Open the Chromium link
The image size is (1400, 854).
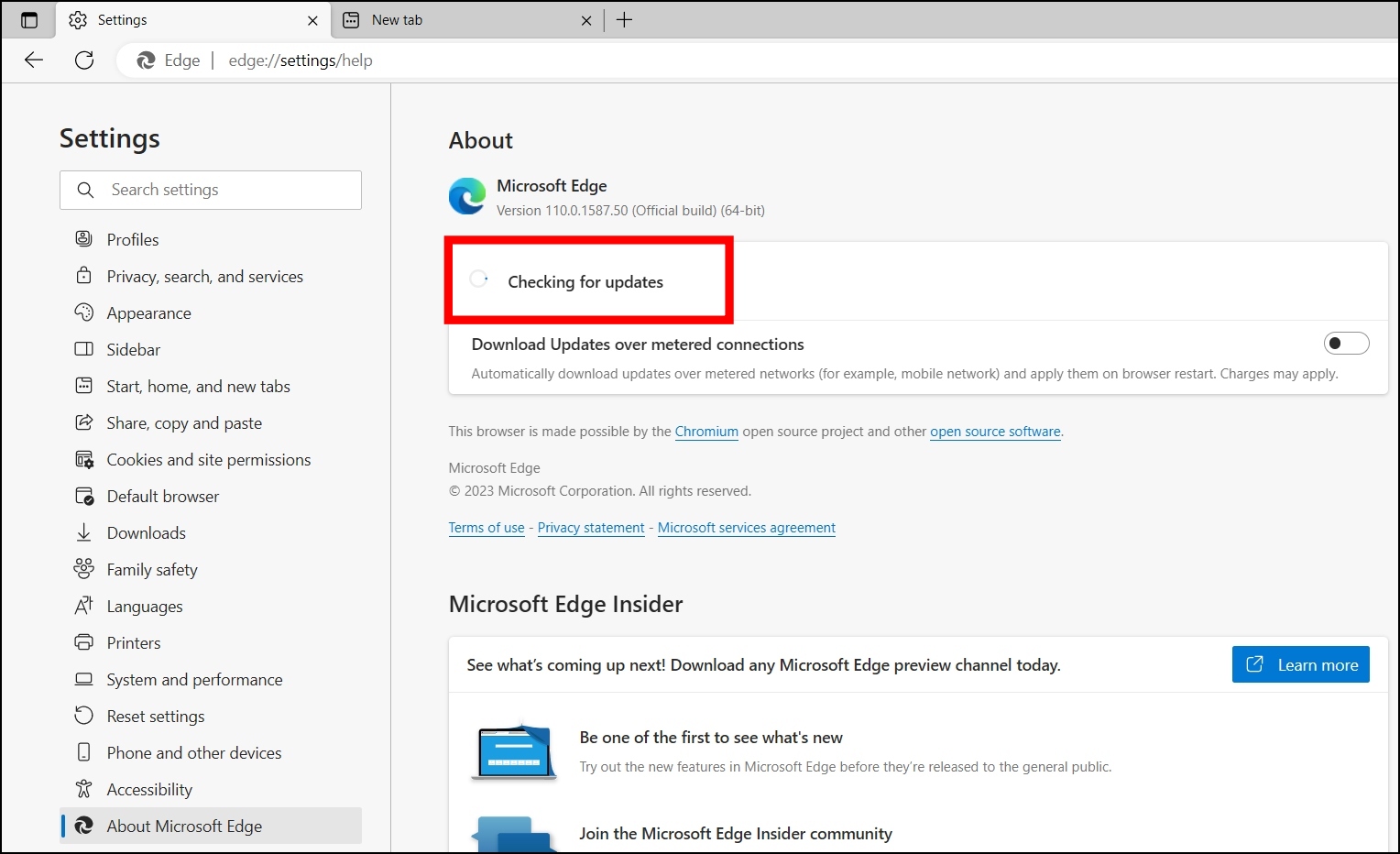(x=706, y=432)
